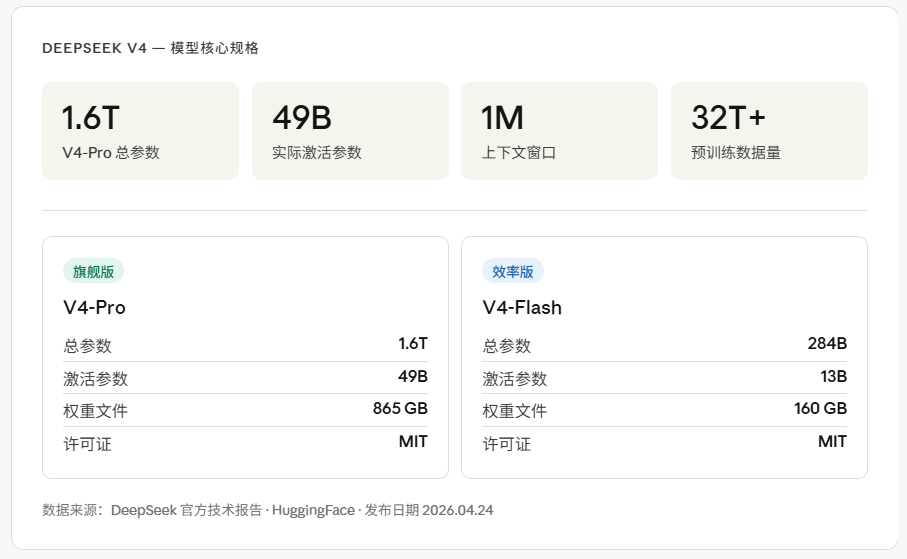Image resolution: width=907 pixels, height=559 pixels.
Task: Open the HuggingFace source in the footer
Action: 312,510
